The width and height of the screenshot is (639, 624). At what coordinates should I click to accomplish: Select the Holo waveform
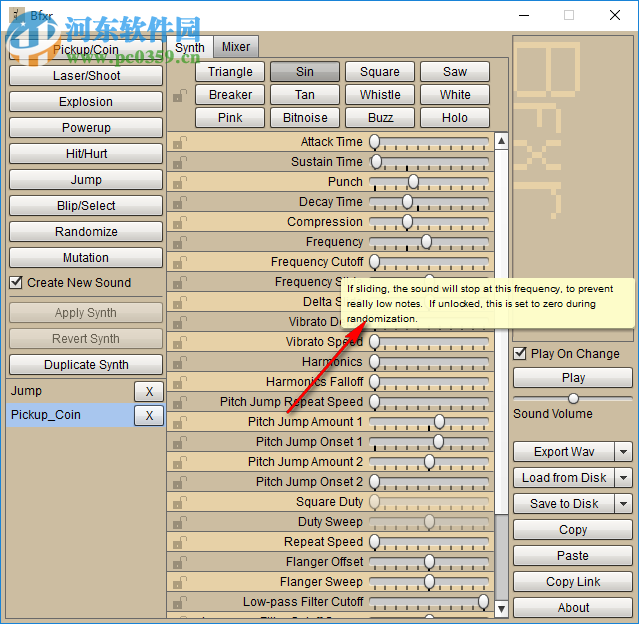(x=455, y=118)
